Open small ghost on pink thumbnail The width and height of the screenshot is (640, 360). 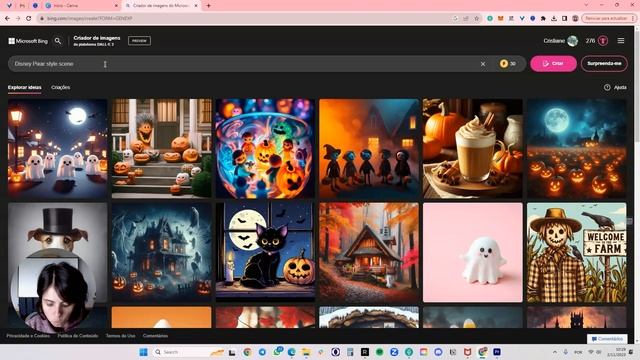click(x=473, y=253)
